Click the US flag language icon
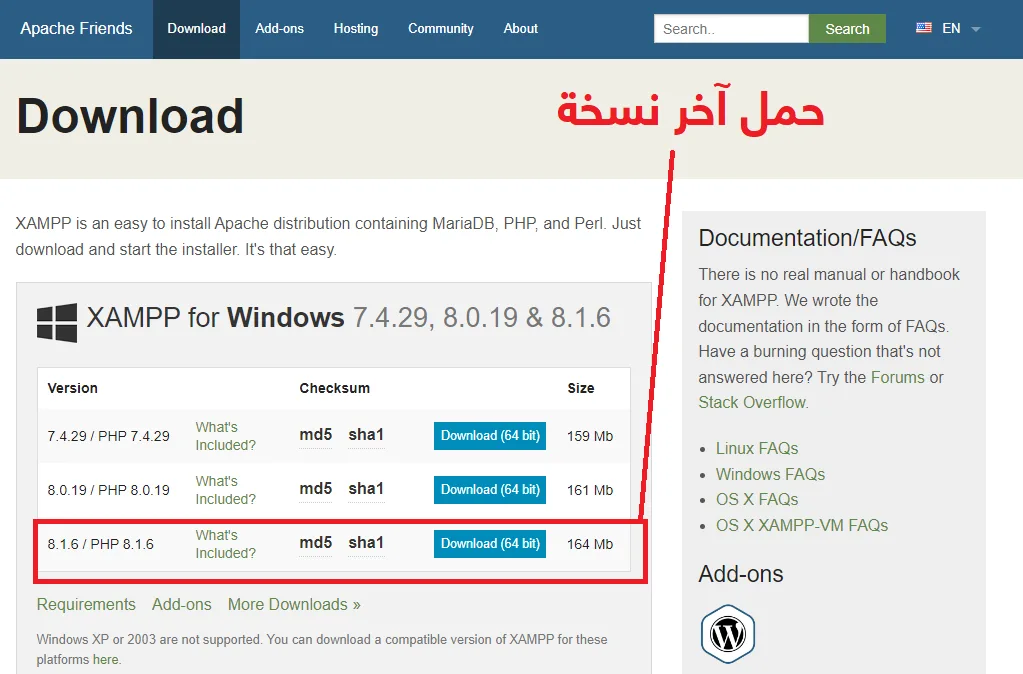The image size is (1023, 674). [x=924, y=28]
